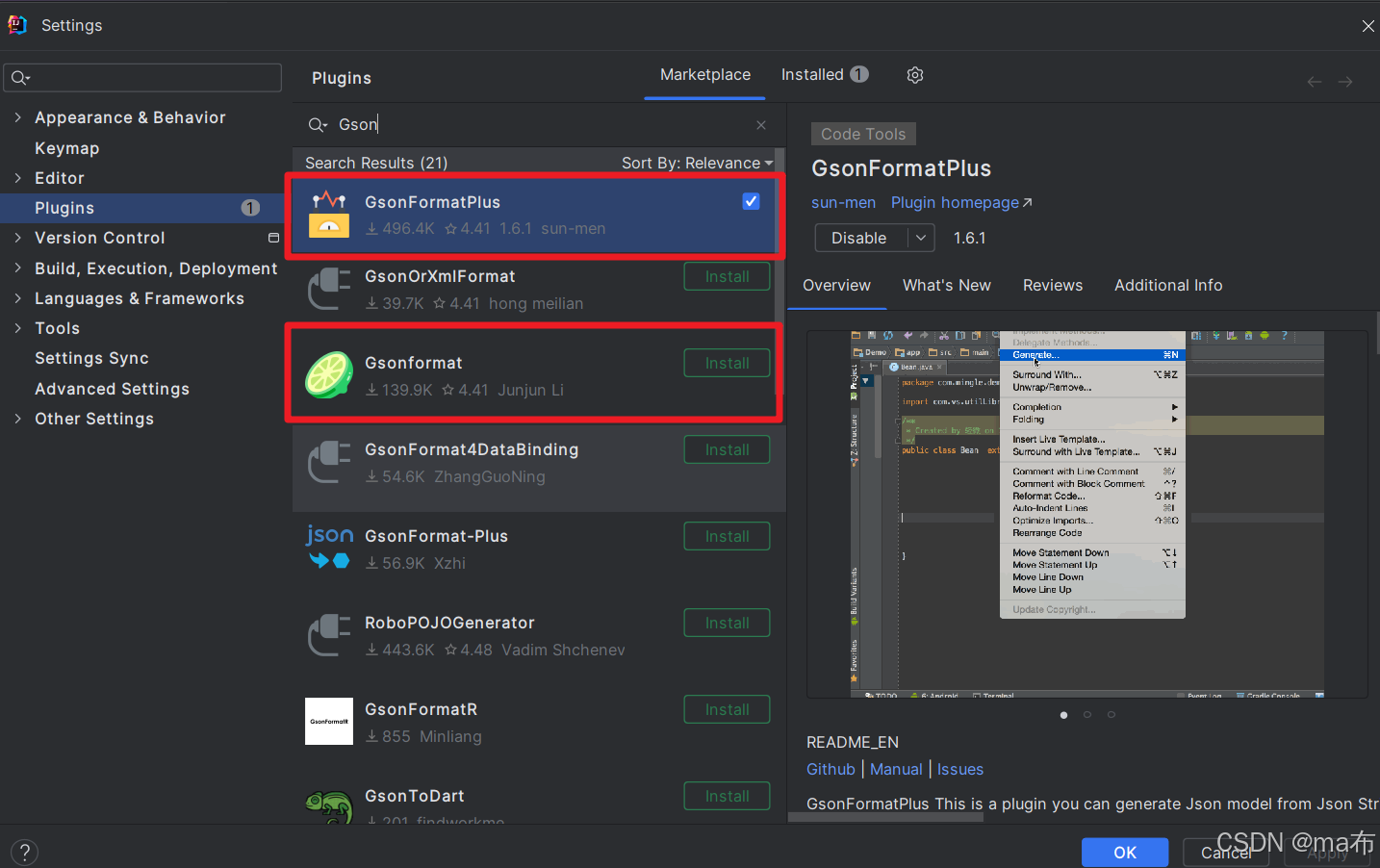Focus the settings search field

[142, 78]
